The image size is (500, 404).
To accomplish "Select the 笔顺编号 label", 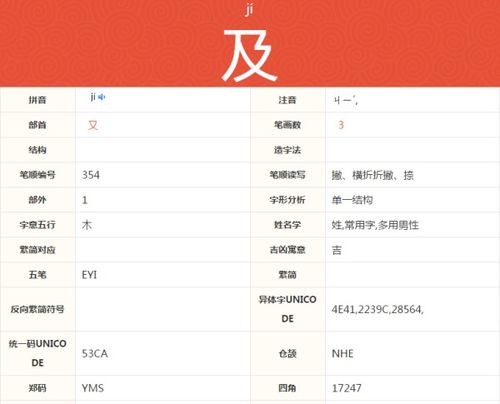I will point(37,175).
